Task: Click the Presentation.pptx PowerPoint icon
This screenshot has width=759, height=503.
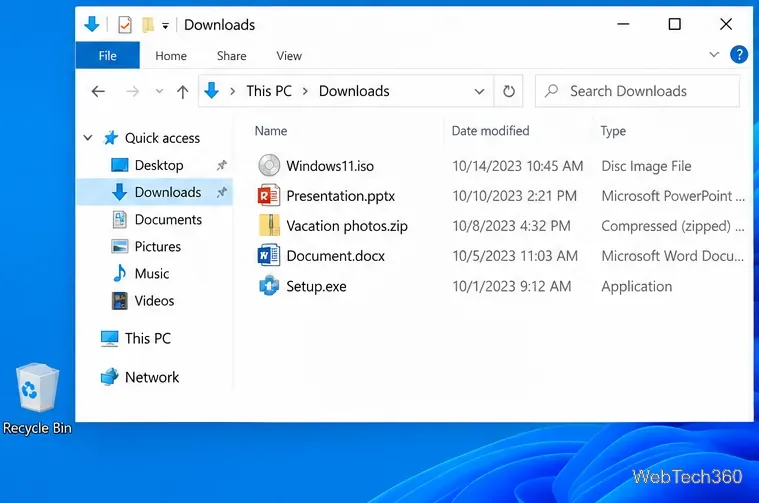Action: [x=269, y=195]
